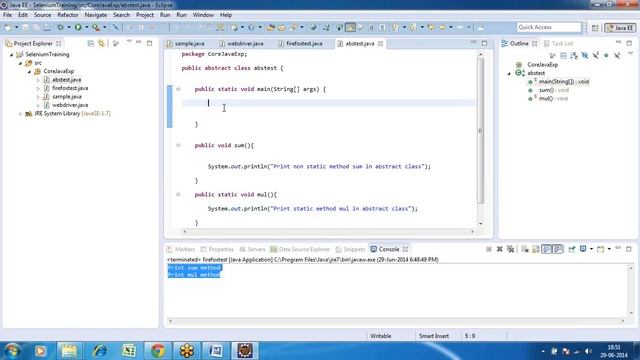
Task: Click console output 'Print sum method'
Action: coord(194,268)
